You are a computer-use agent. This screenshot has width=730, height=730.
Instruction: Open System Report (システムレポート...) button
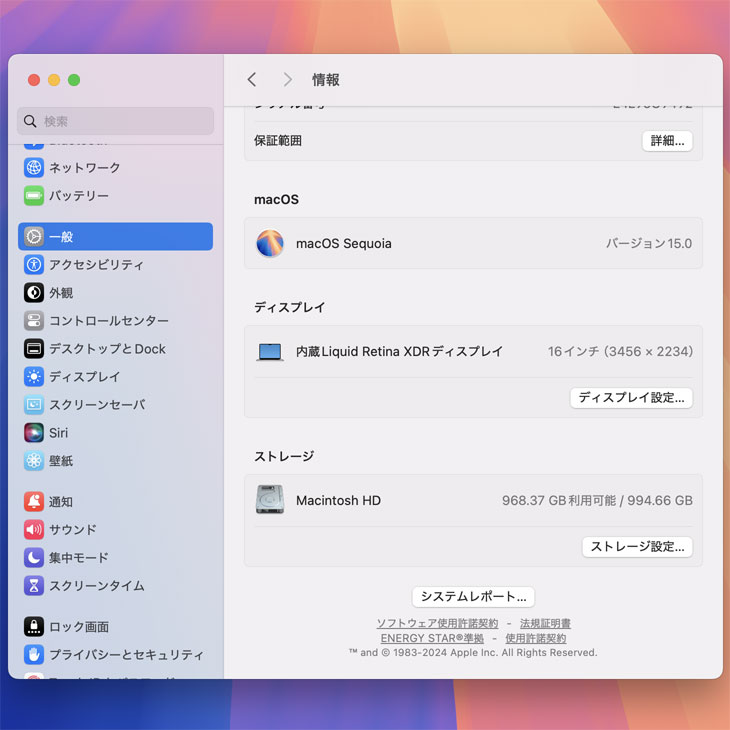pos(473,597)
